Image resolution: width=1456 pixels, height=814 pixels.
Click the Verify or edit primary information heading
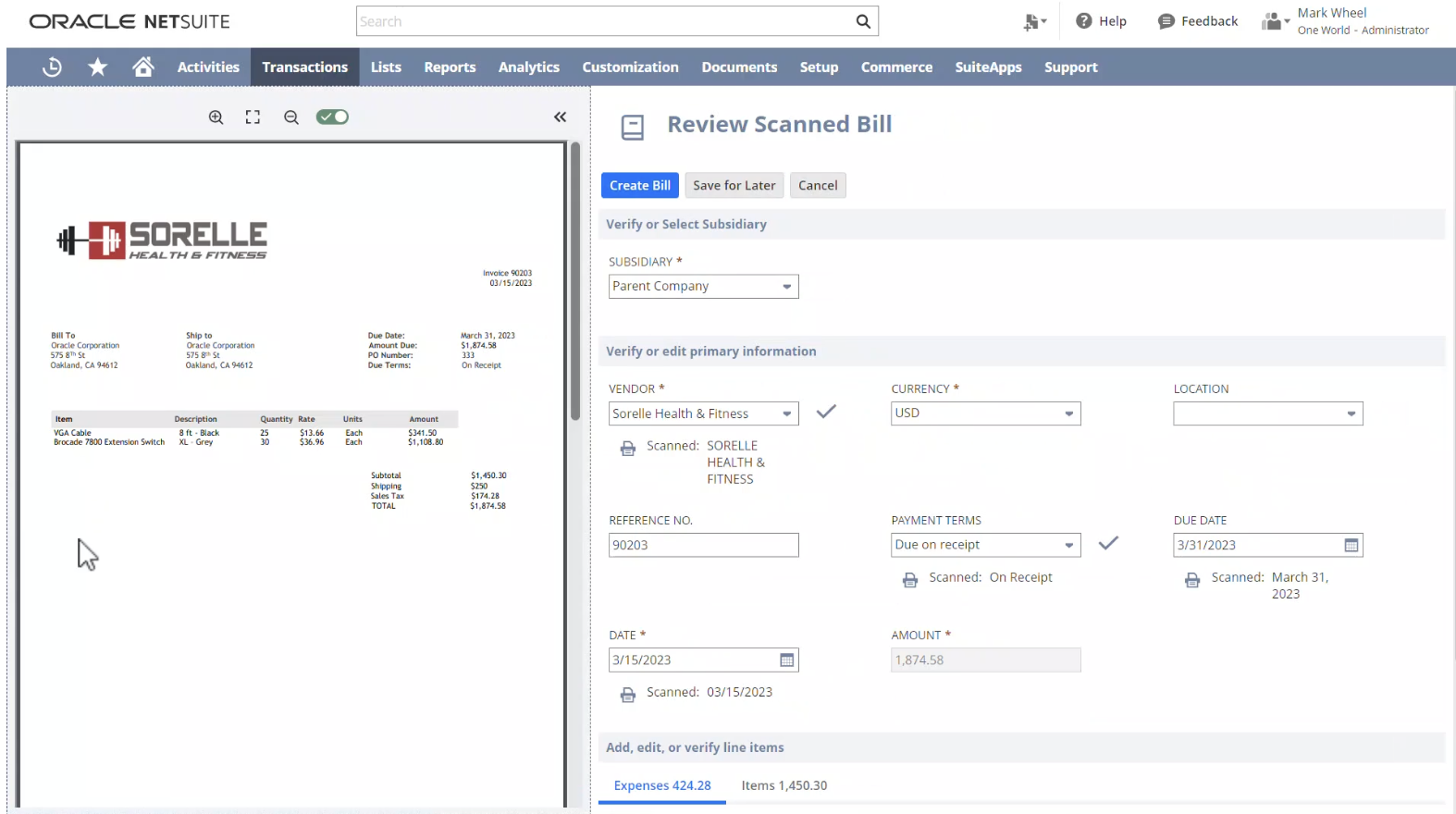pos(711,351)
